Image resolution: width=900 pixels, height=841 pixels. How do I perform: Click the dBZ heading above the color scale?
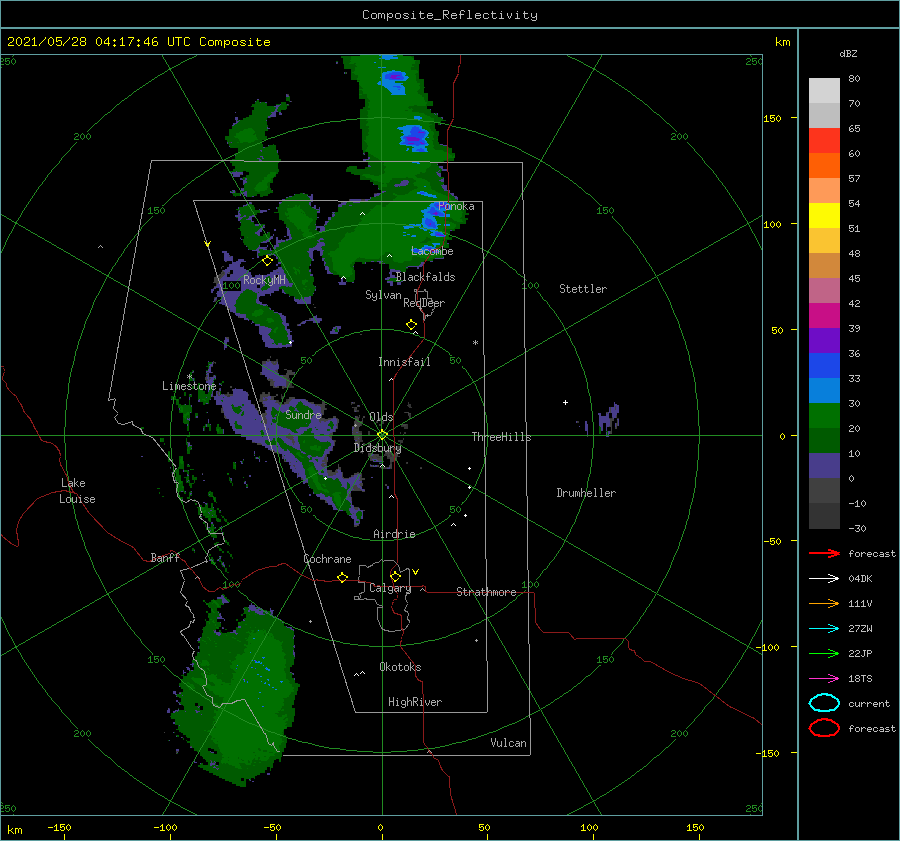[848, 54]
